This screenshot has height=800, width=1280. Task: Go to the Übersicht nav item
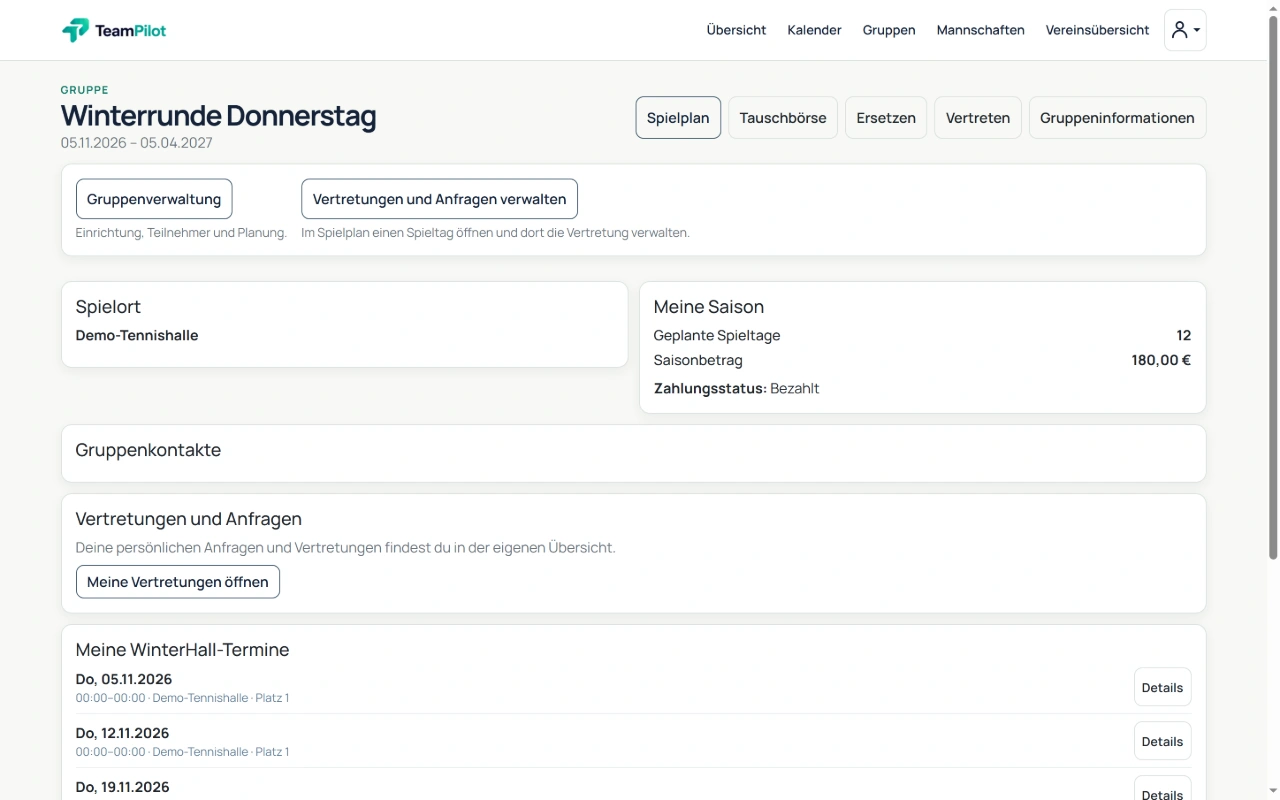(x=736, y=30)
